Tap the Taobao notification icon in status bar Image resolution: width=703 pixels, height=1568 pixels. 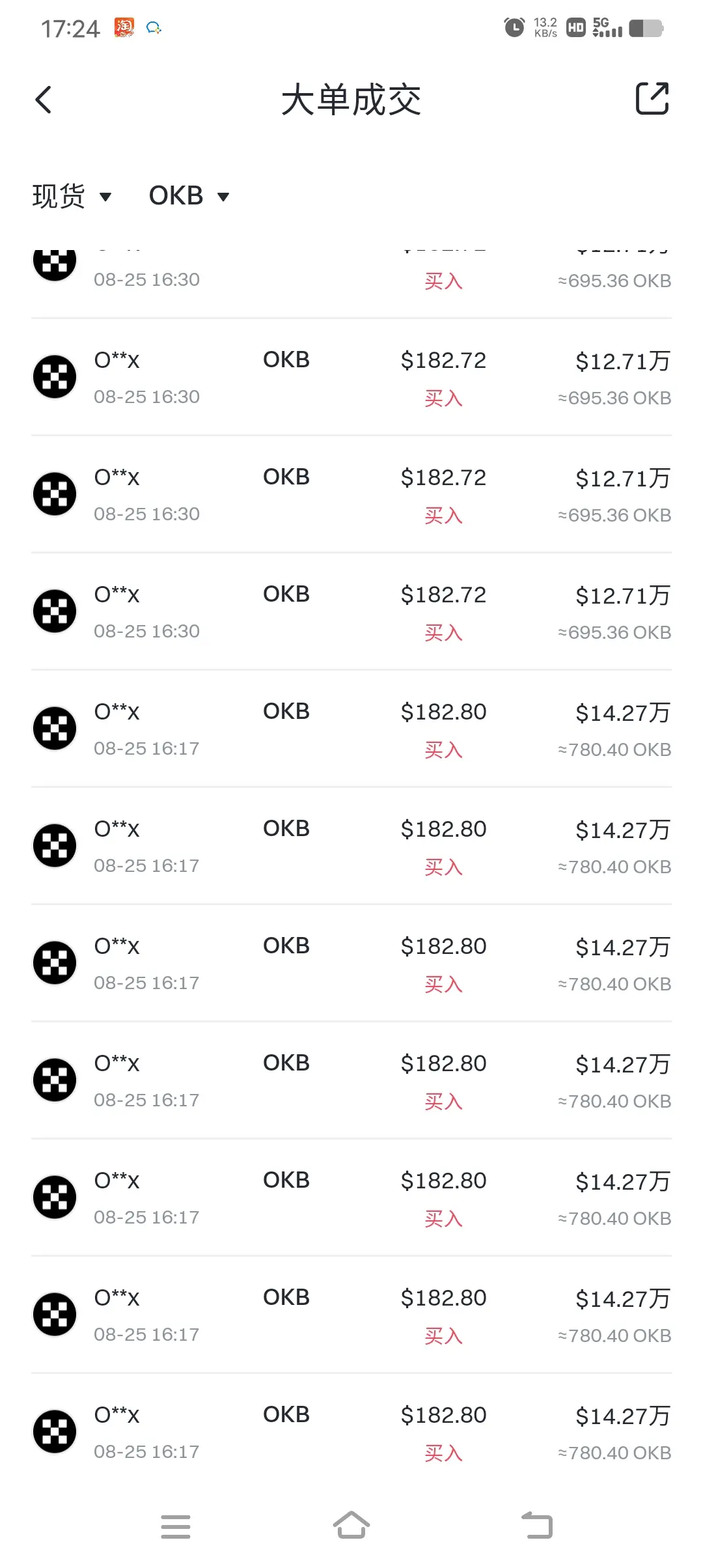coord(124,27)
